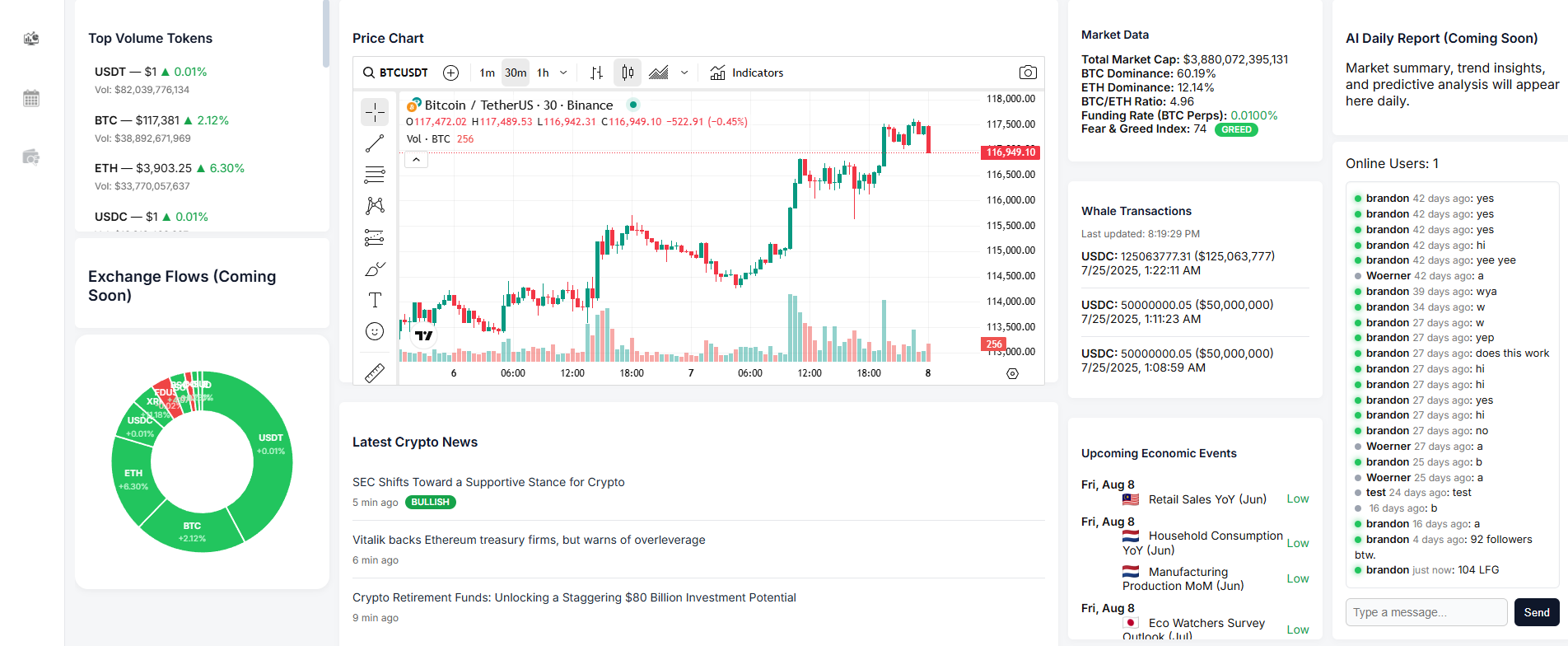Click the Top Volume Tokens scrollbar
Viewport: 1568px width, 646px height.
coord(325,33)
